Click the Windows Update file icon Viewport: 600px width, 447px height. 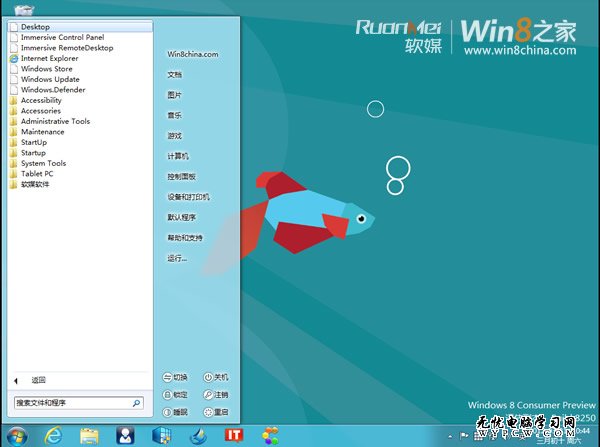tap(14, 80)
